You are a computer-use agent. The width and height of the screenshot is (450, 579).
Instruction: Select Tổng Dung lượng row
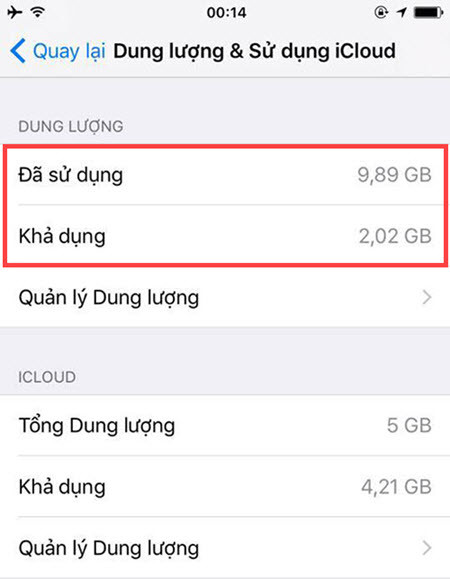[225, 425]
